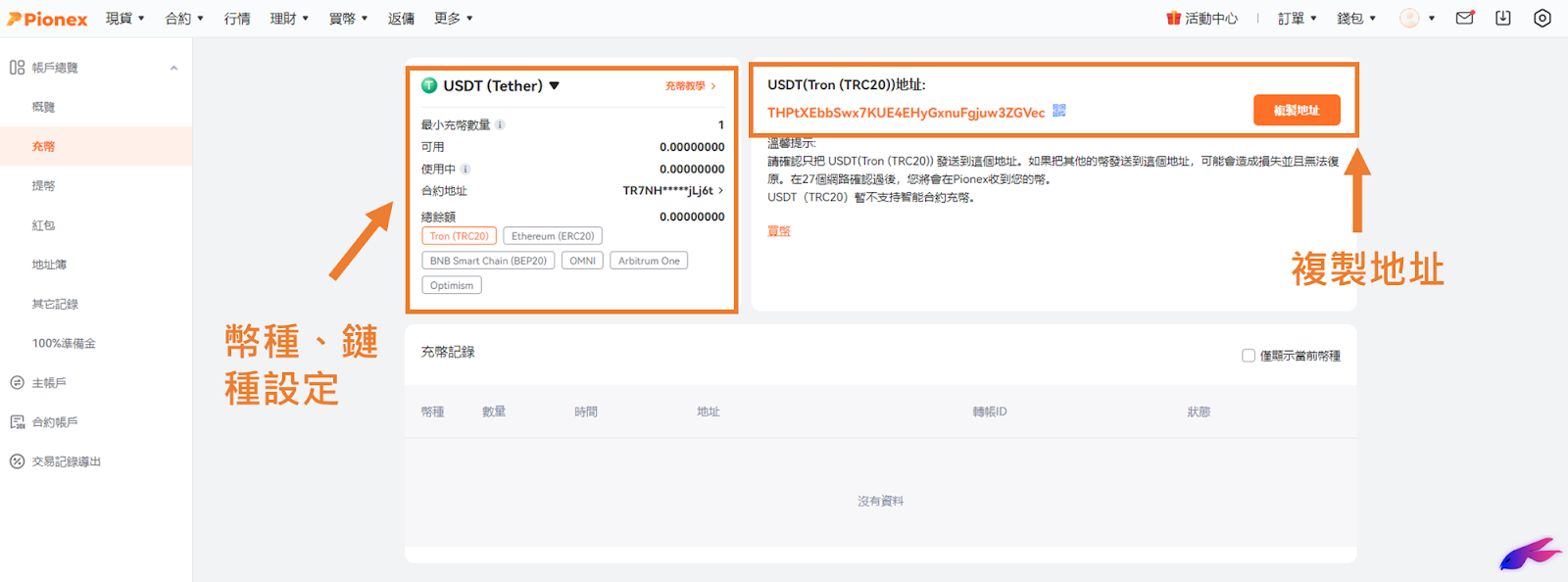
Task: Select the Ethereum (ERC20) network
Action: pyautogui.click(x=553, y=236)
